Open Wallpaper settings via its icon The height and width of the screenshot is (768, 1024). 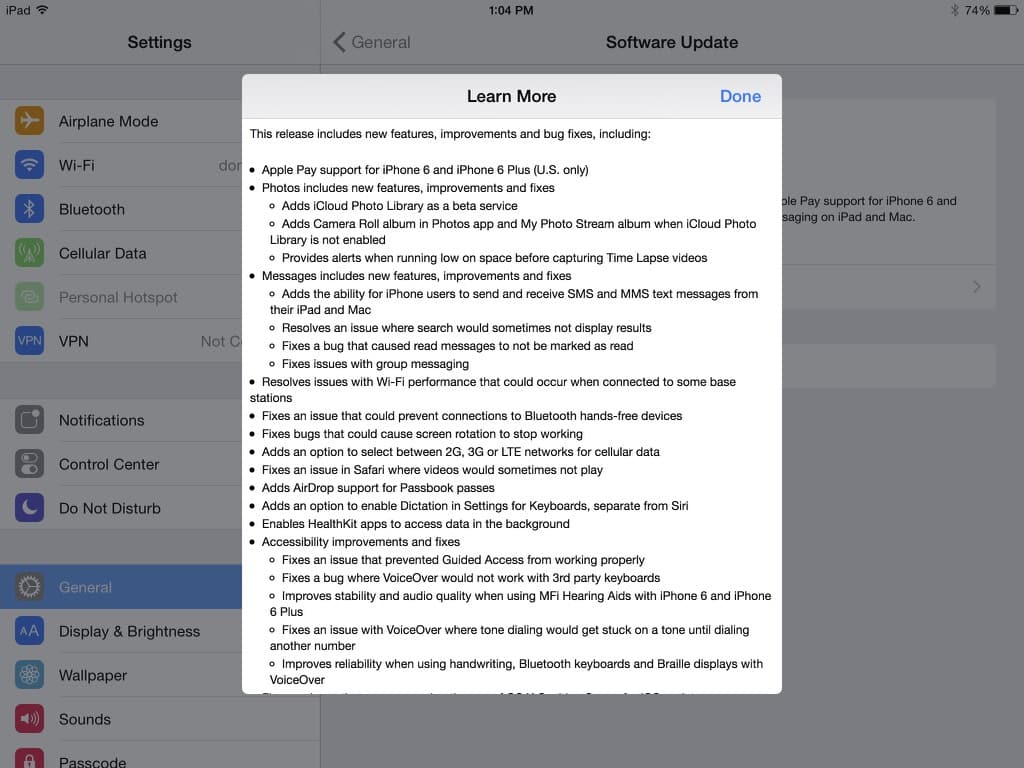29,675
